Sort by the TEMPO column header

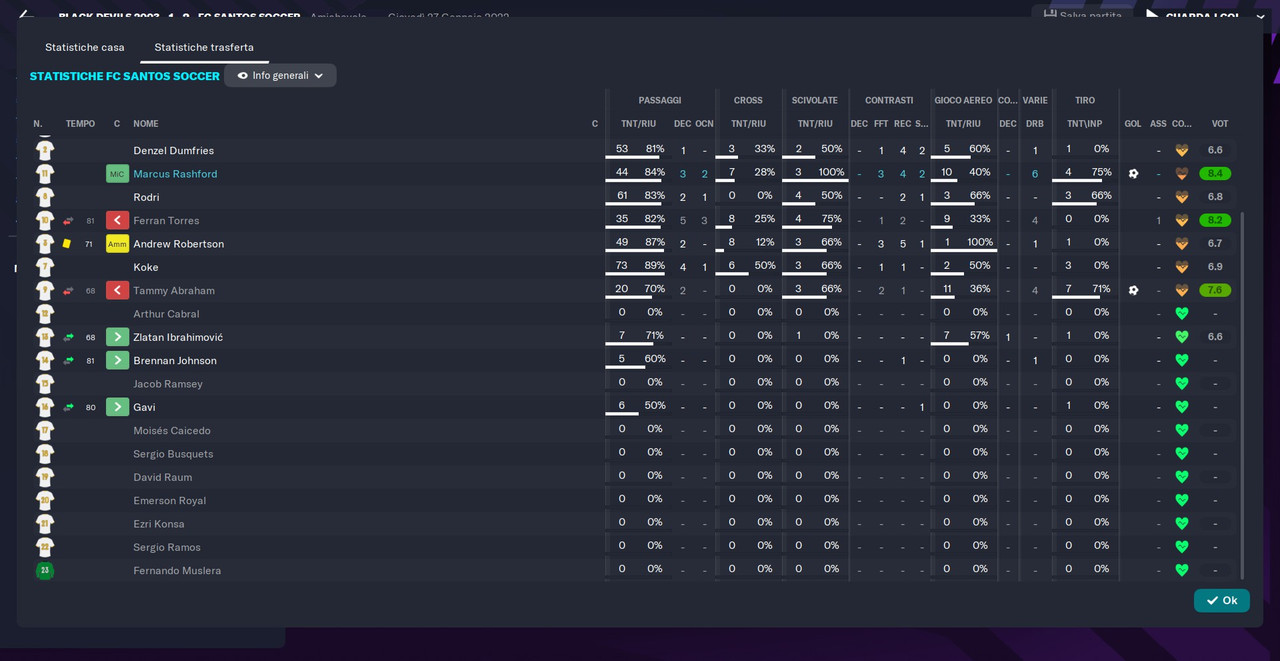[x=80, y=124]
